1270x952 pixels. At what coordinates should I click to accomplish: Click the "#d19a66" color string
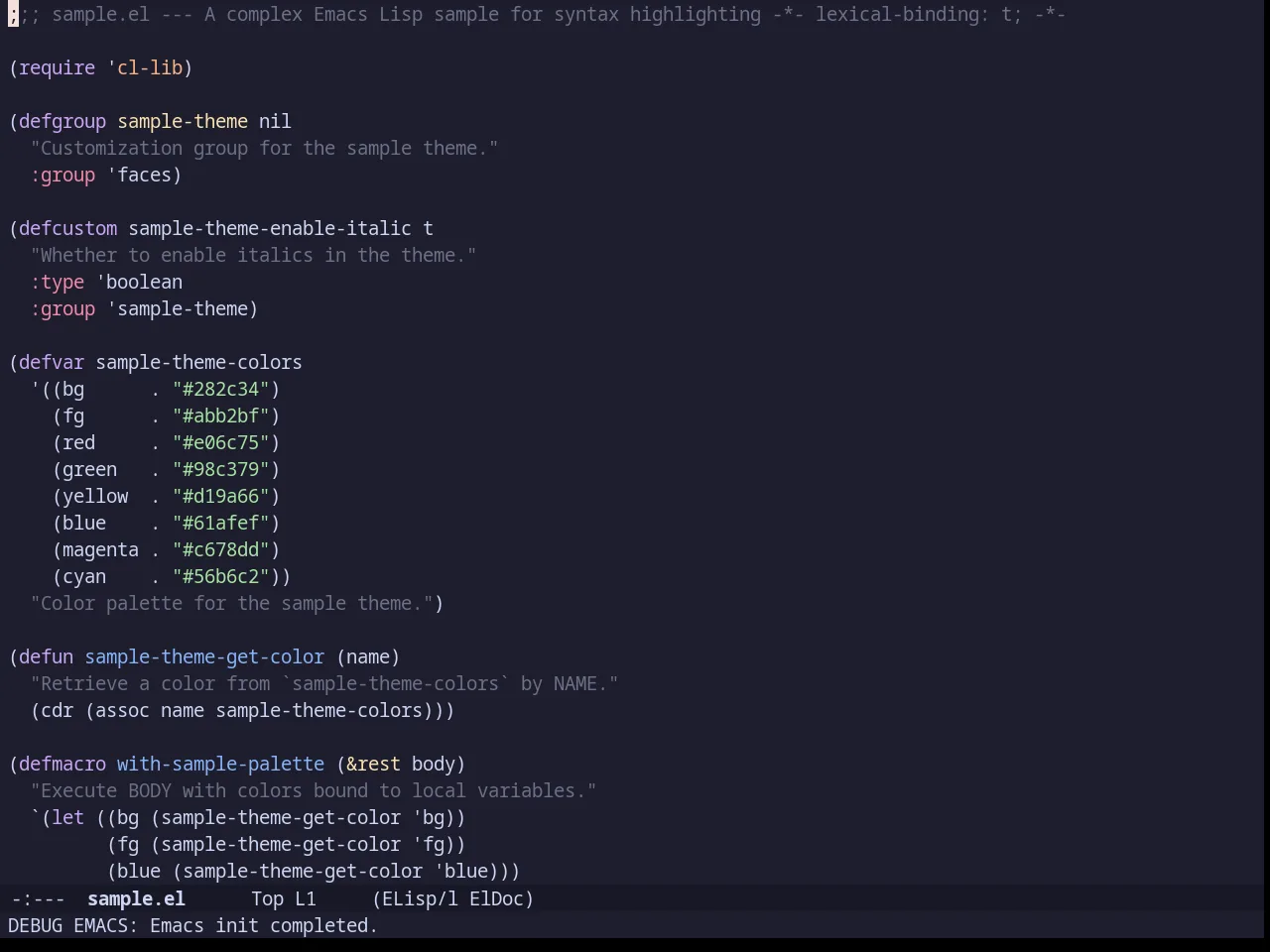pos(220,496)
